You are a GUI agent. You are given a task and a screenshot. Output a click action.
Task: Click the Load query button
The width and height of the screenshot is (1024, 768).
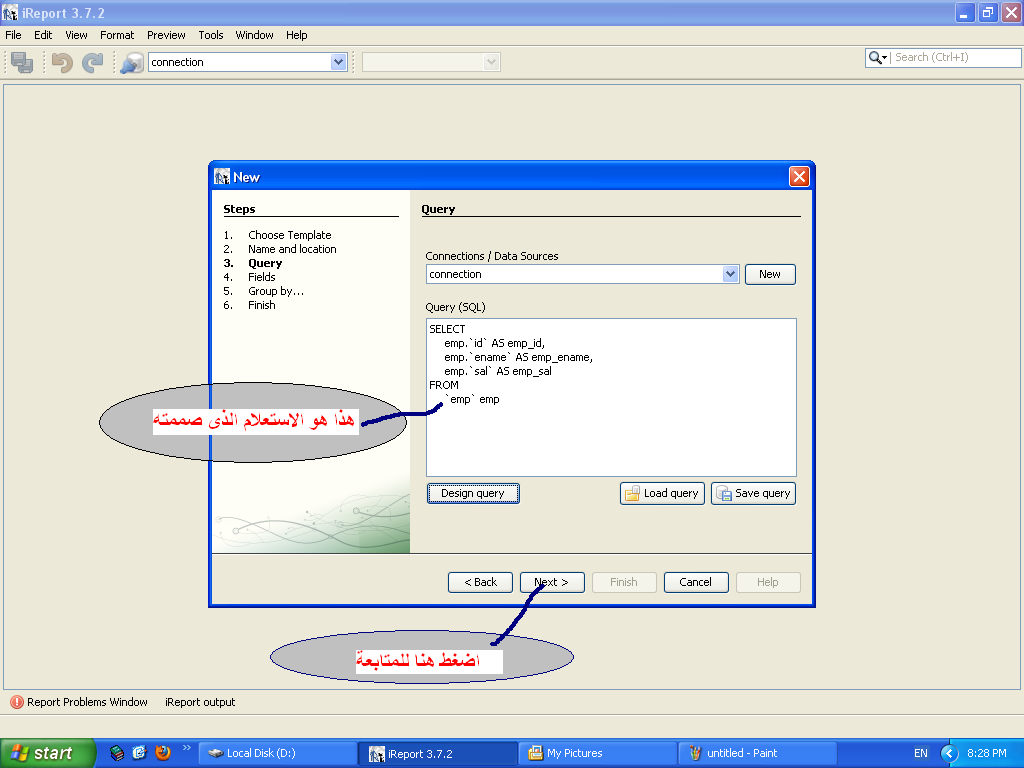pyautogui.click(x=662, y=494)
